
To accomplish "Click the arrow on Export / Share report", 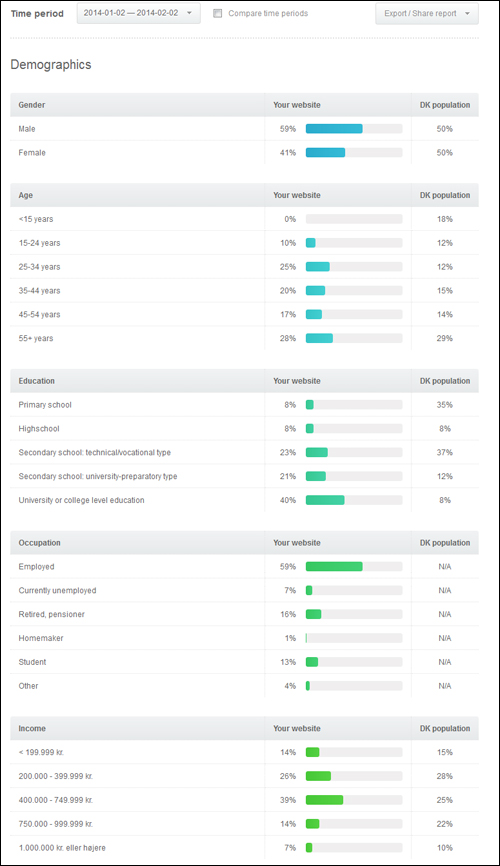I will pyautogui.click(x=467, y=13).
